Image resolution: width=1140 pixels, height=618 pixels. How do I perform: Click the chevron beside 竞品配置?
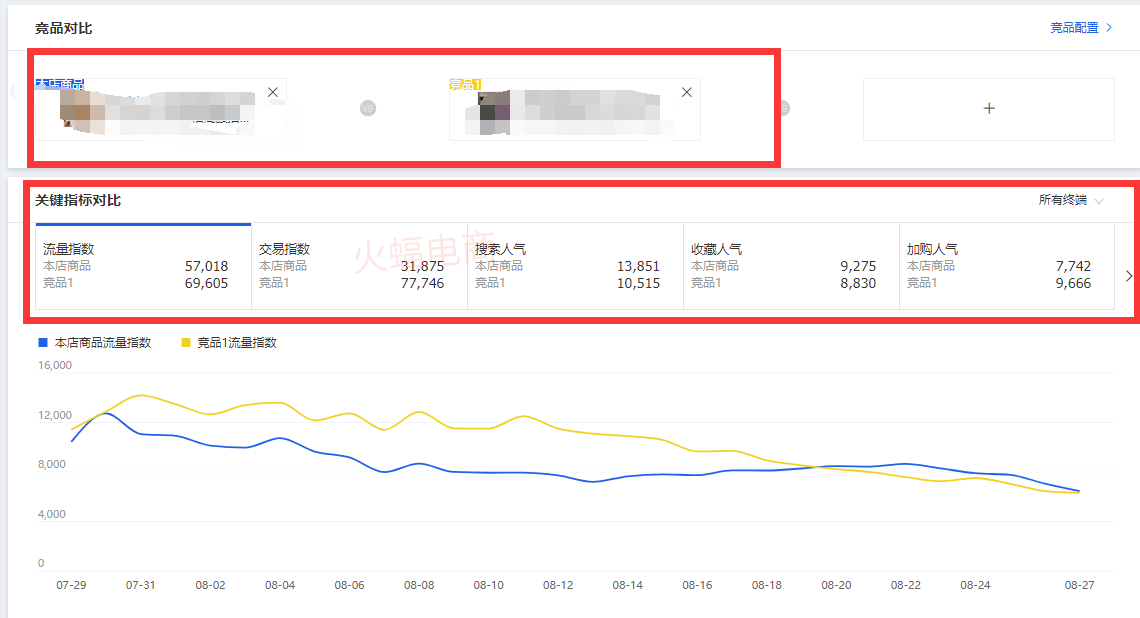pos(1109,28)
